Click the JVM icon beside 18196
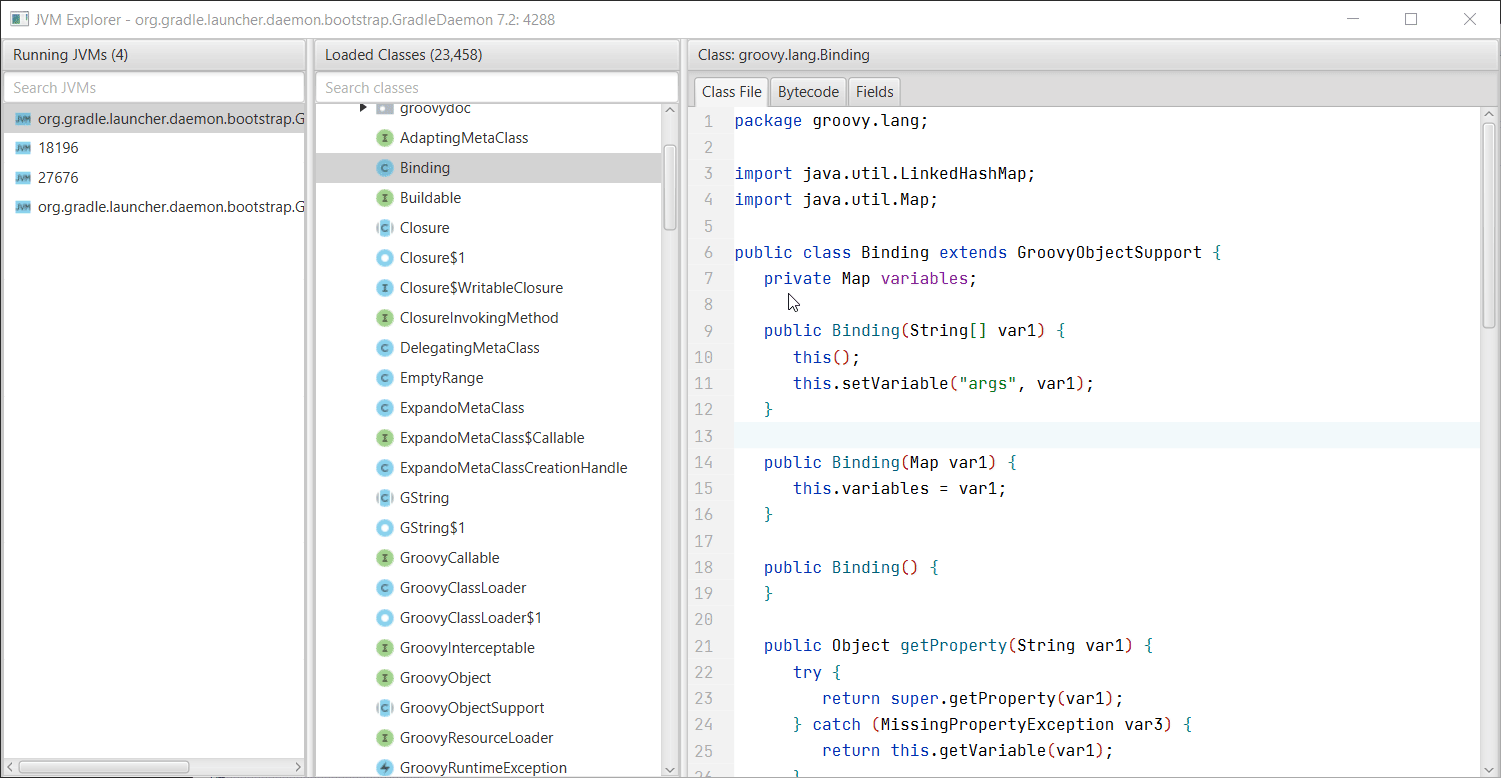Screen dimensions: 1501x778 click(23, 148)
